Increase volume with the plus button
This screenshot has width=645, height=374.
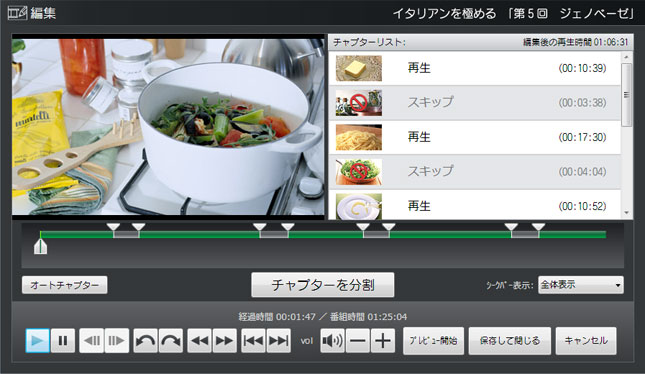(383, 341)
